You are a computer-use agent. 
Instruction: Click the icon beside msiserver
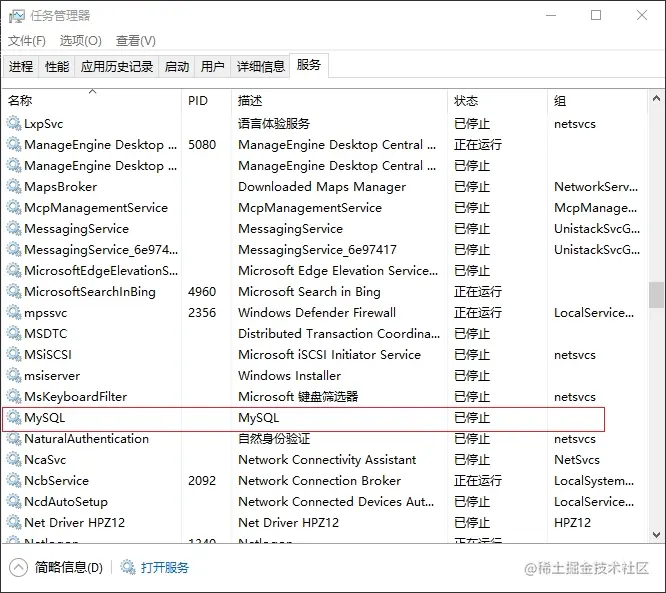(x=14, y=375)
